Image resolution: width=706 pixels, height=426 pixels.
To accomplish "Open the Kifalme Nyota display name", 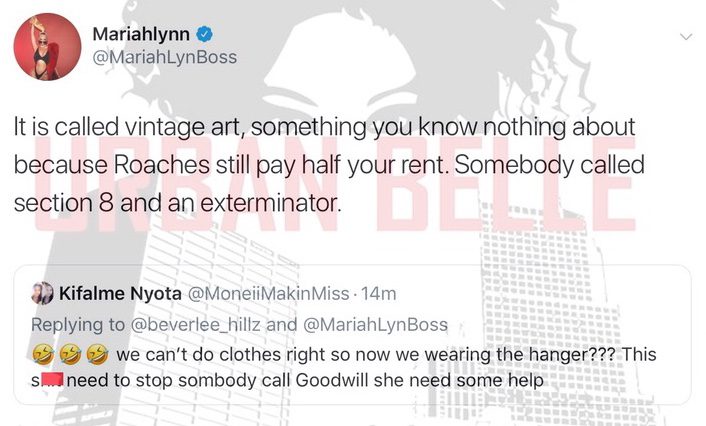I will coord(120,294).
